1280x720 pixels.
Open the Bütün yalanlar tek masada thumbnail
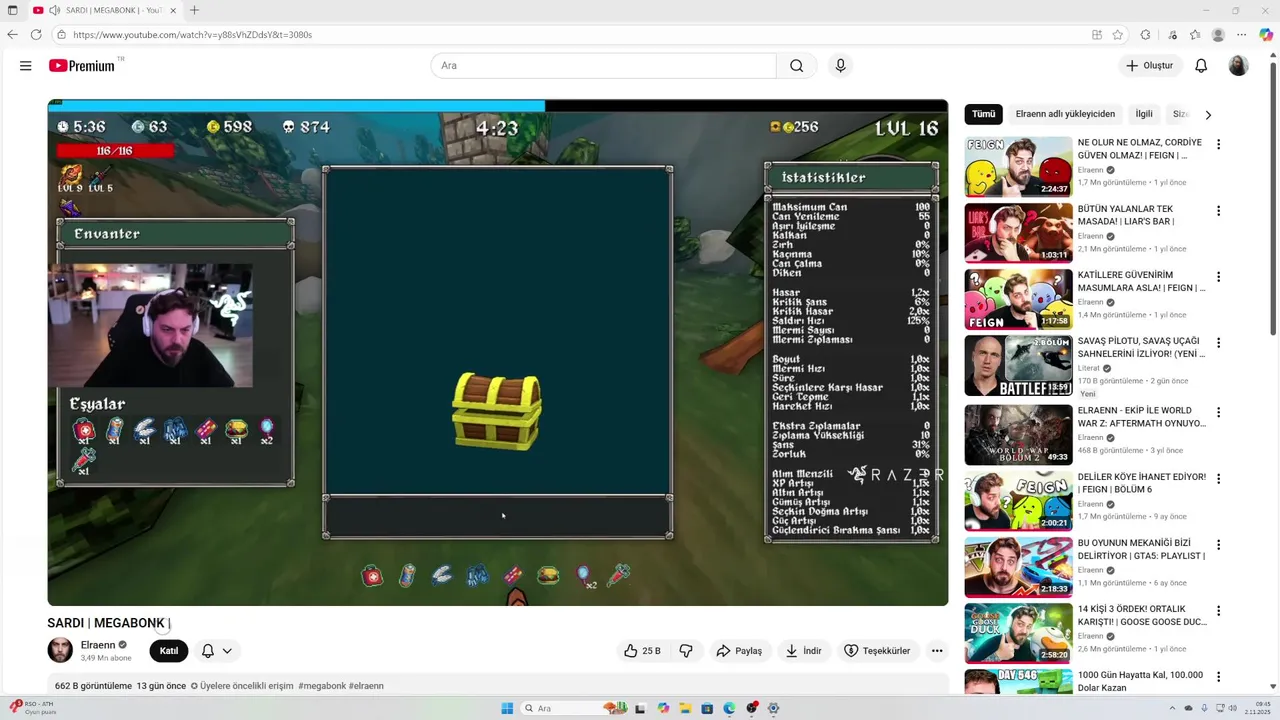click(1018, 233)
